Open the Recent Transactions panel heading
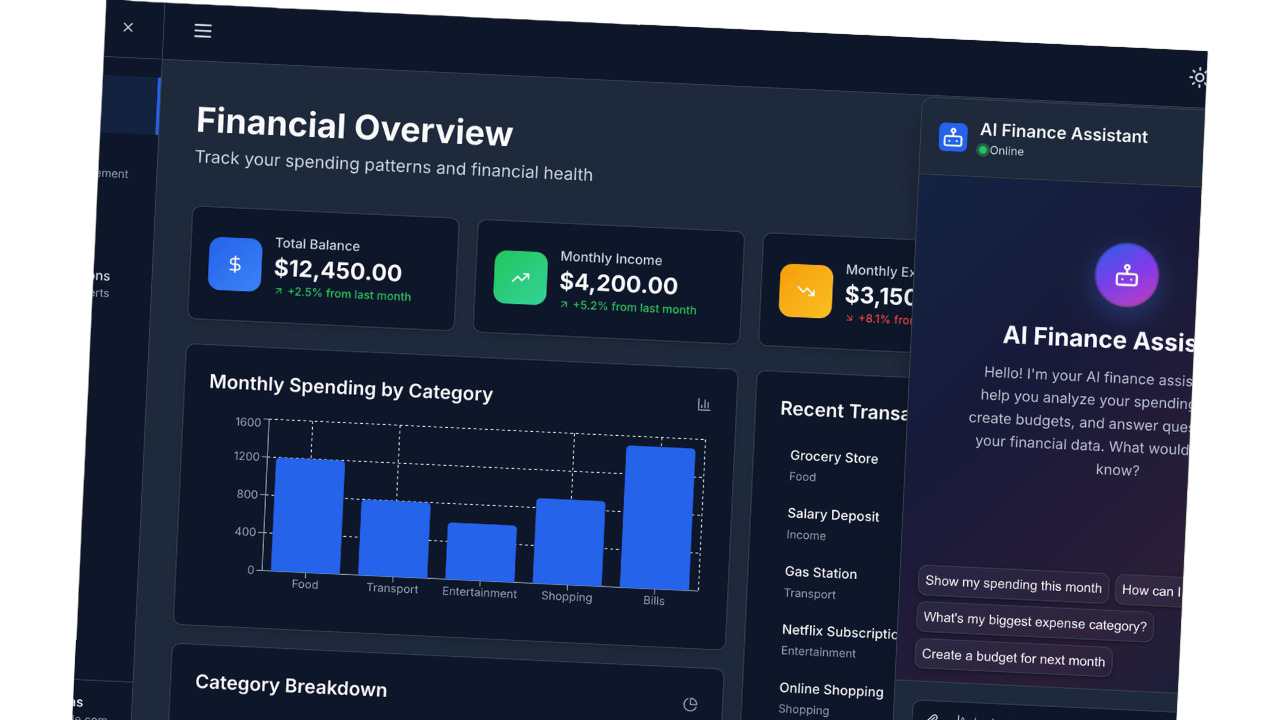1280x720 pixels. pos(845,410)
